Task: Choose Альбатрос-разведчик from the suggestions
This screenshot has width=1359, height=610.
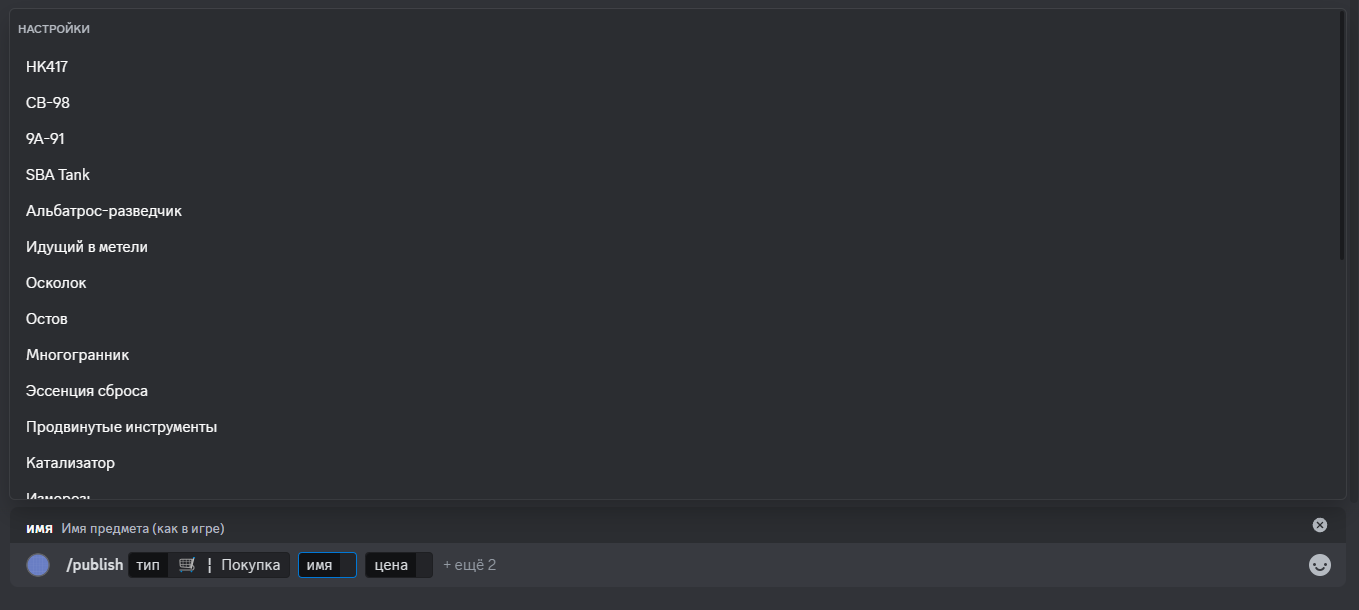Action: click(676, 211)
